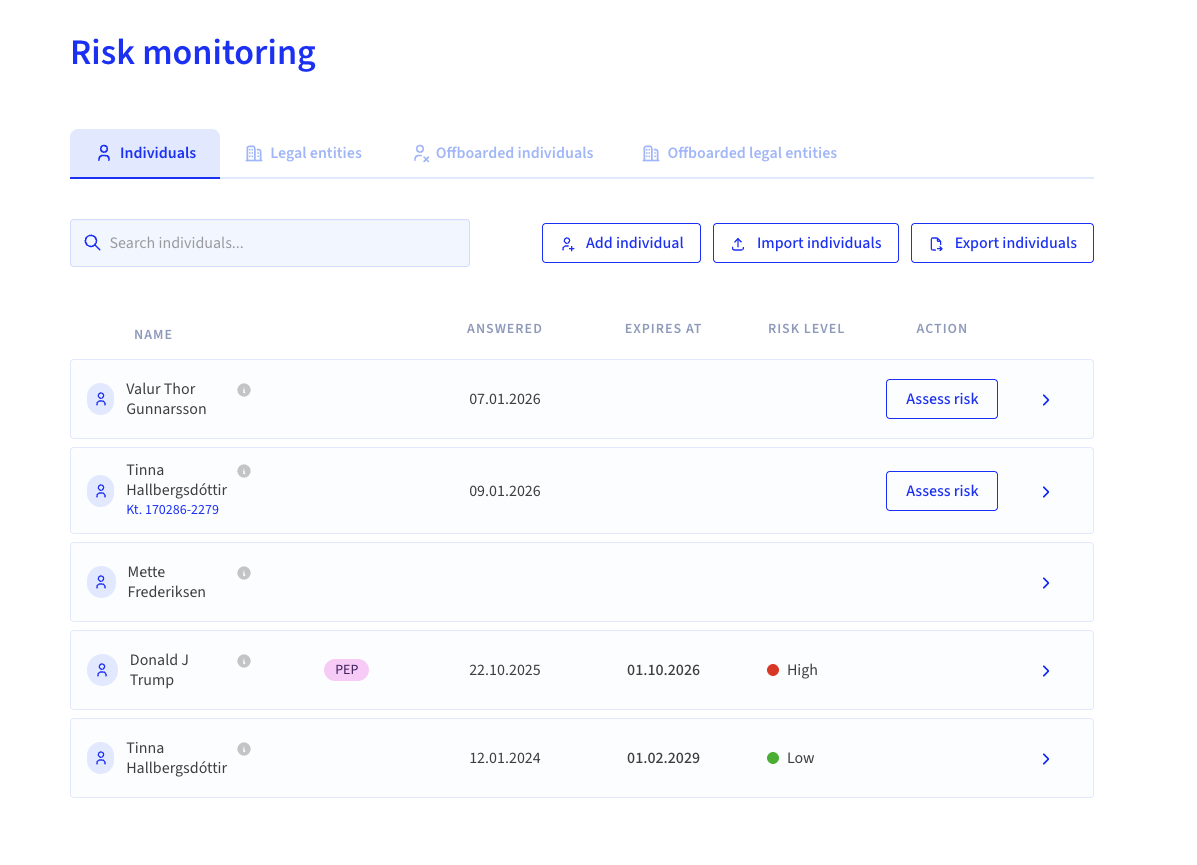Viewport: 1197px width, 865px height.
Task: Click info icon beside Valur Thor Gunnarsson
Action: tap(244, 390)
